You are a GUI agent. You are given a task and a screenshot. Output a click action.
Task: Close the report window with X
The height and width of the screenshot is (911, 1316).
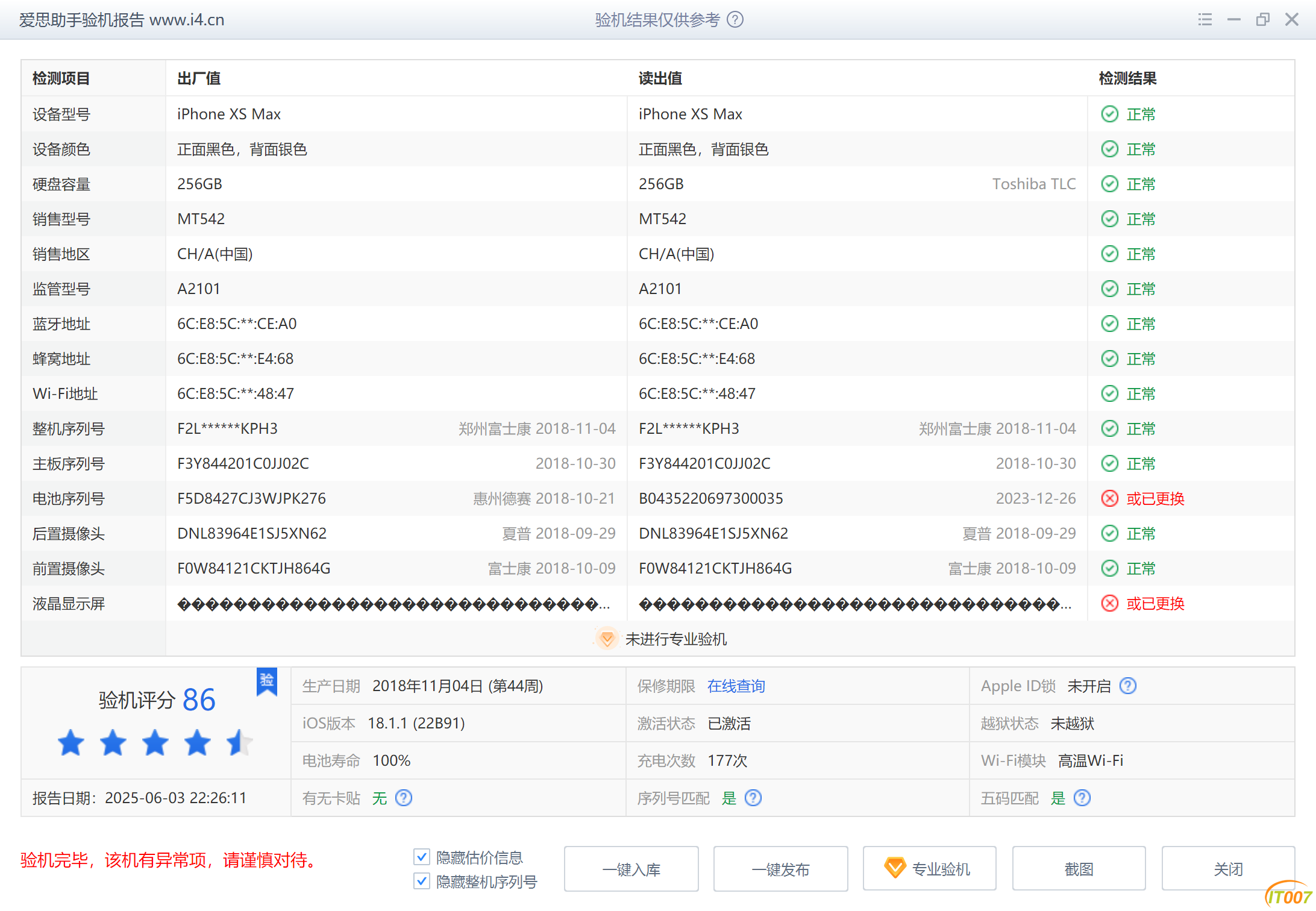coord(1292,20)
